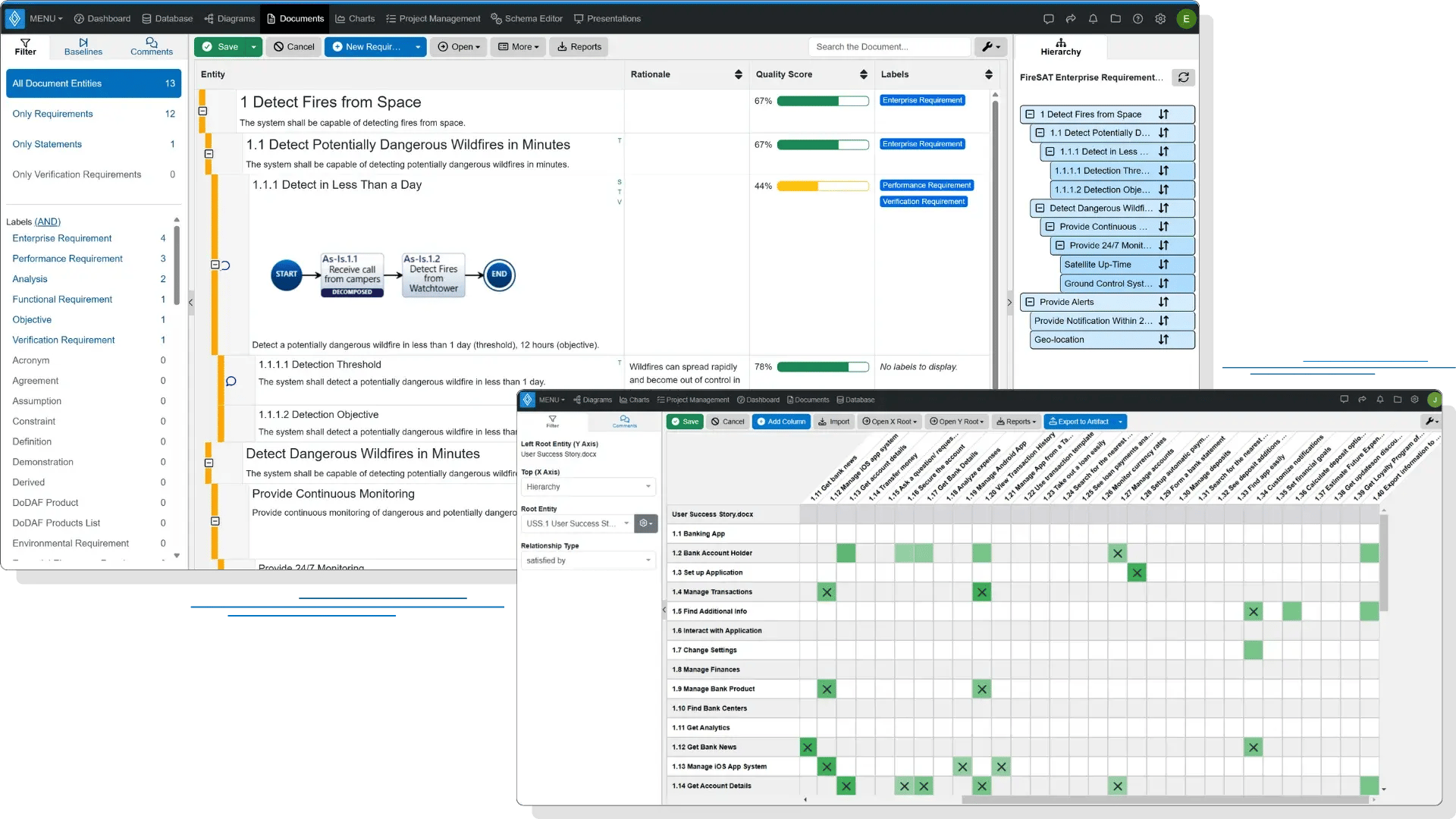
Task: Click the 44% quality score bar for 1.1.1
Action: pyautogui.click(x=823, y=186)
